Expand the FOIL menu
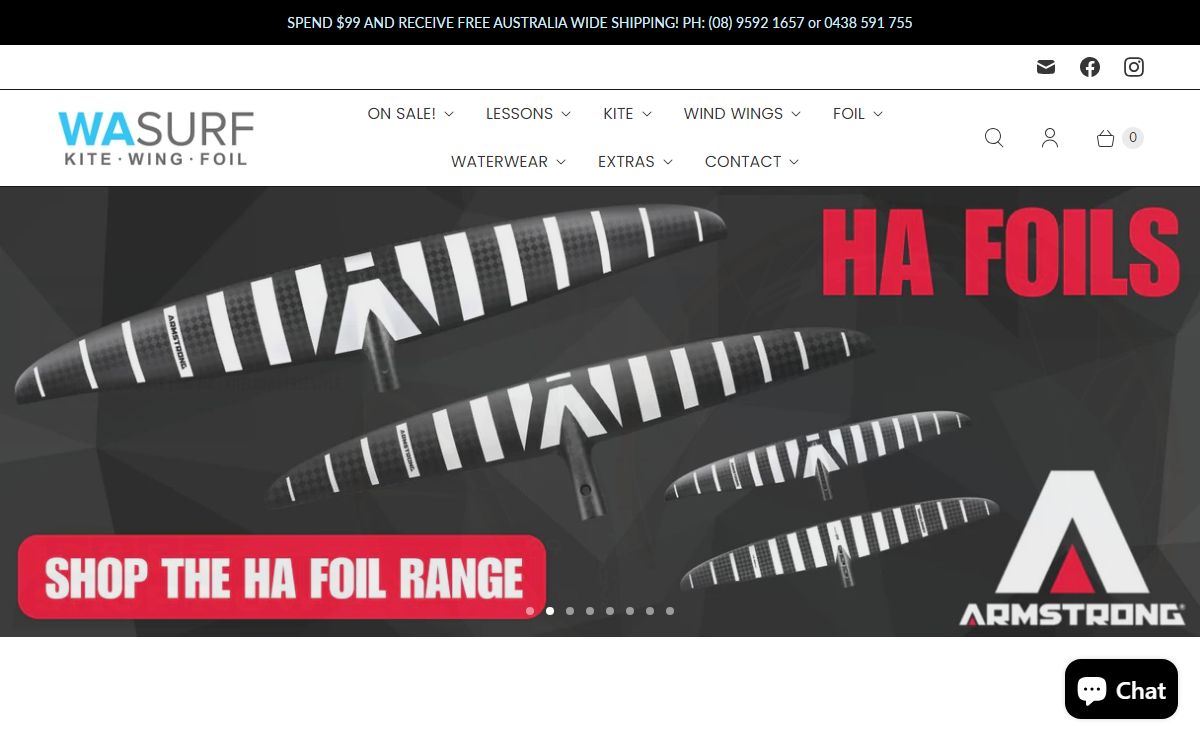1200x740 pixels. 858,114
